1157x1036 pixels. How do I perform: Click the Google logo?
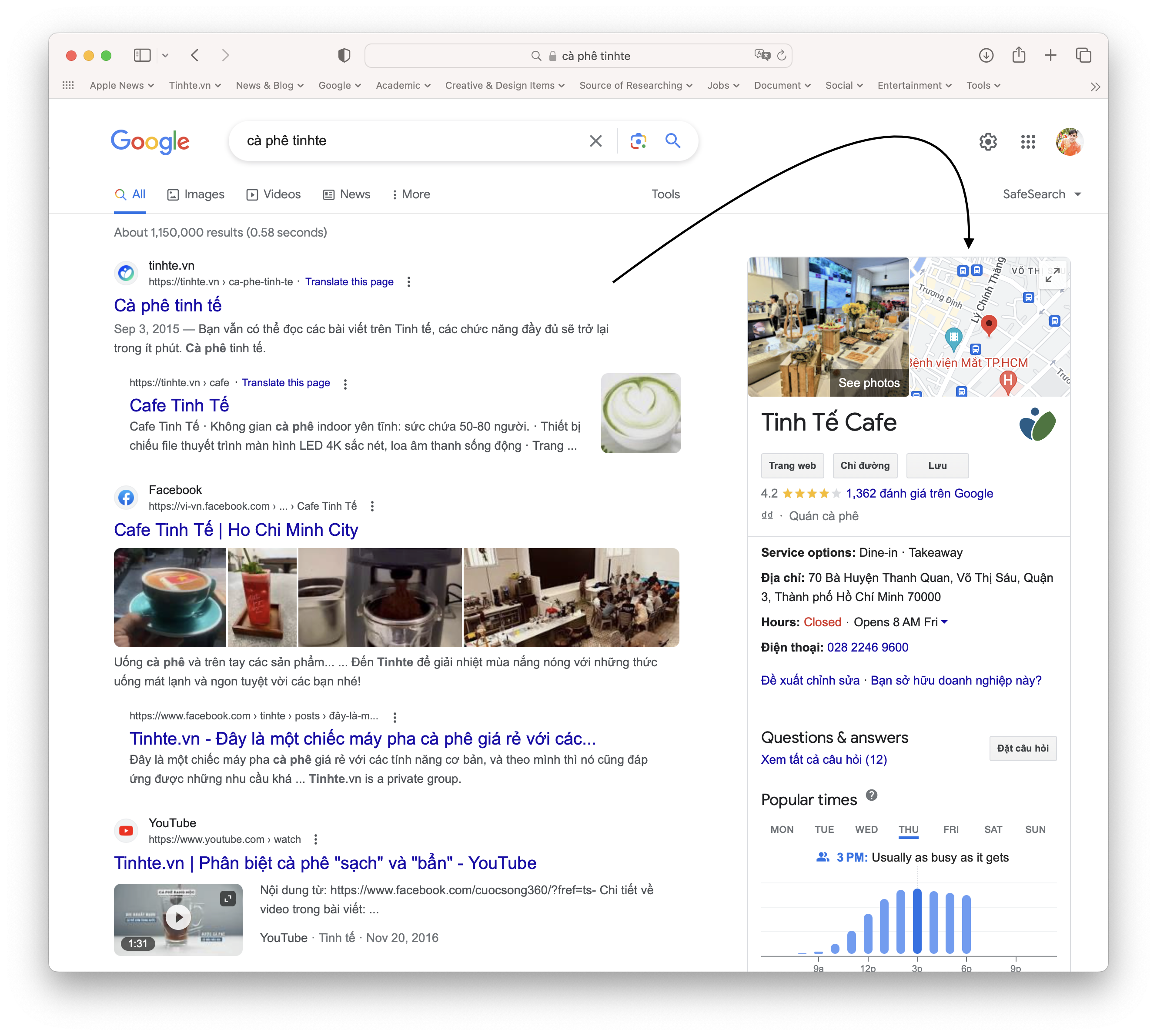(150, 141)
